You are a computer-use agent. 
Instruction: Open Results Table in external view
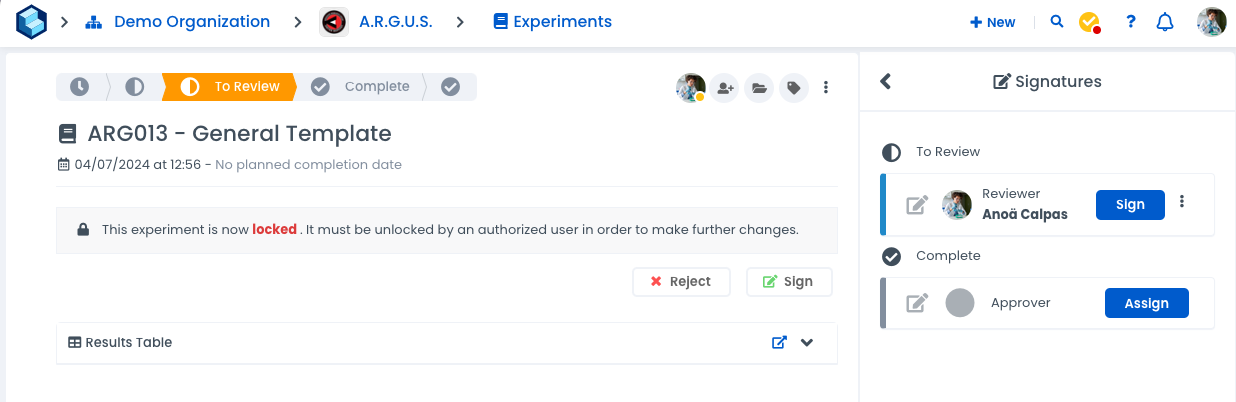click(x=779, y=342)
